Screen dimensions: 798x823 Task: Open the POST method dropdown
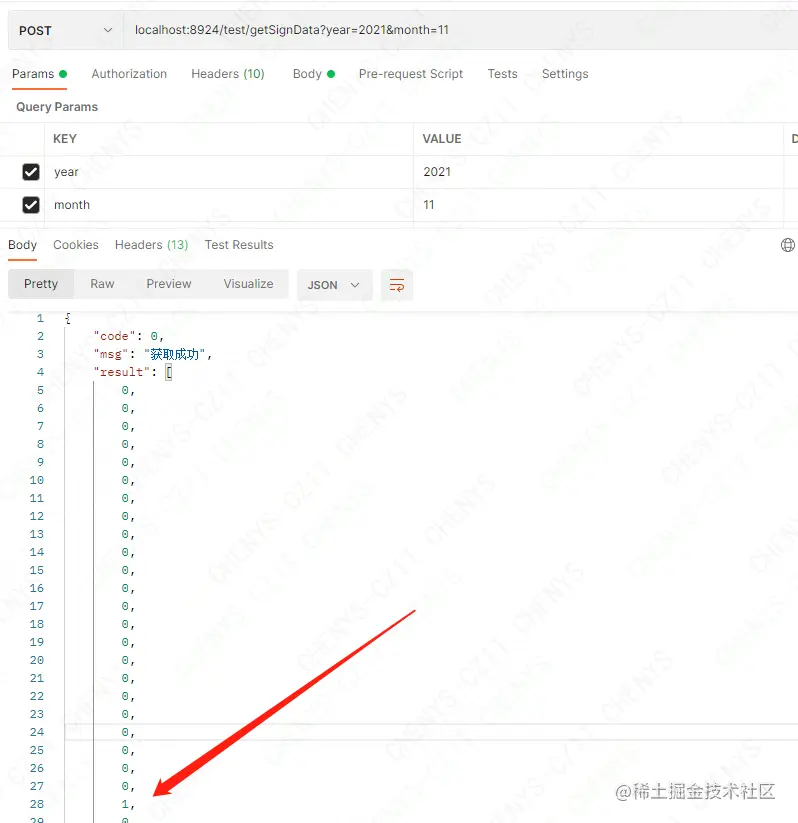(x=66, y=30)
